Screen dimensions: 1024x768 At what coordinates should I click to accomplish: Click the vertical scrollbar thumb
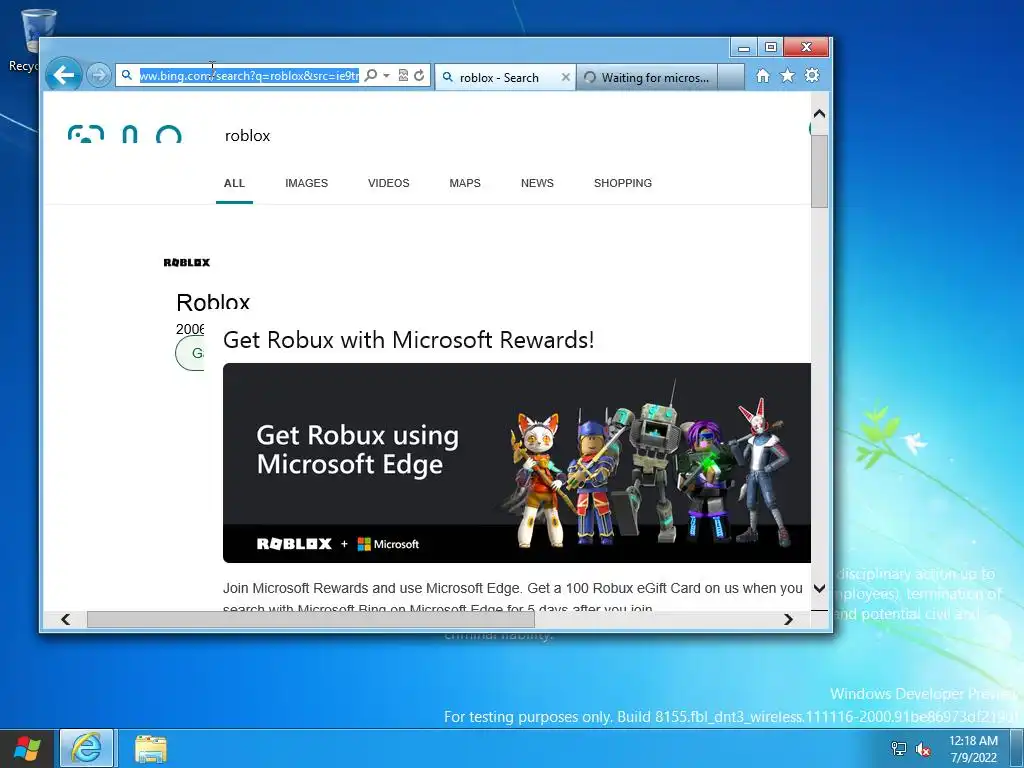[x=819, y=172]
